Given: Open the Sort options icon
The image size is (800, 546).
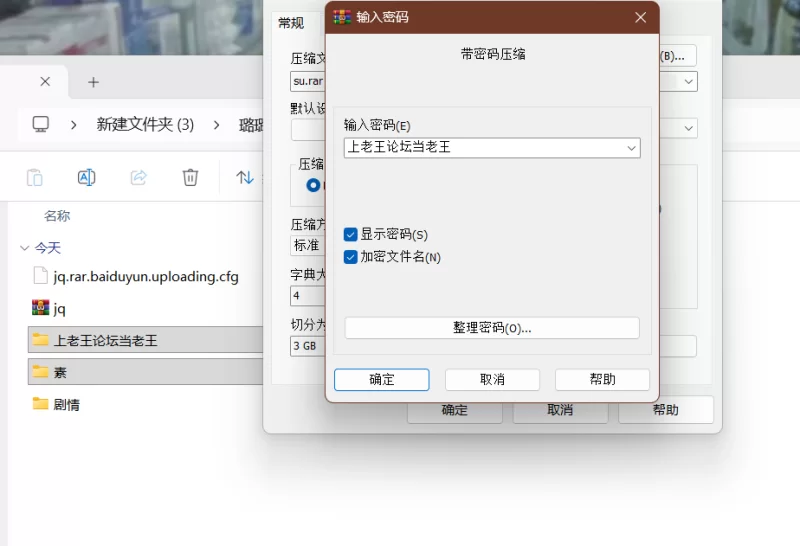Looking at the screenshot, I should (x=245, y=178).
